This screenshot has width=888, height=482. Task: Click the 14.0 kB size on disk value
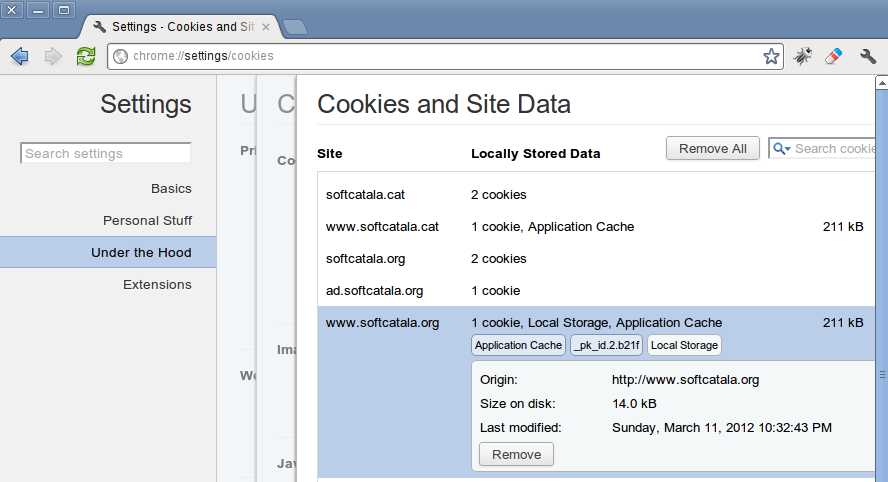pos(634,404)
